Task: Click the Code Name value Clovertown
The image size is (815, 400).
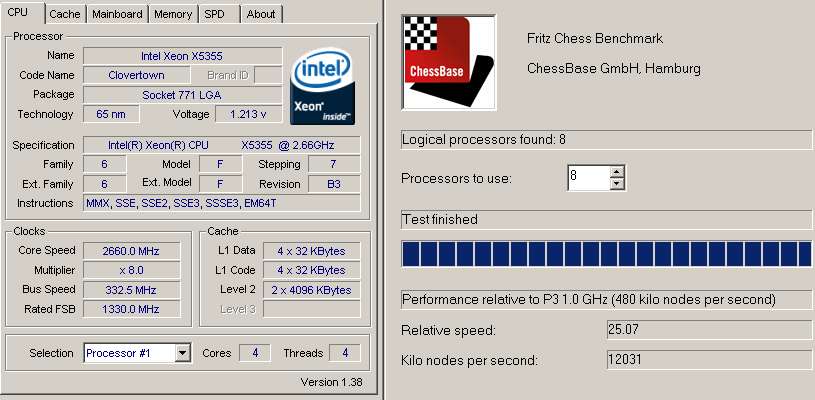Action: (137, 75)
